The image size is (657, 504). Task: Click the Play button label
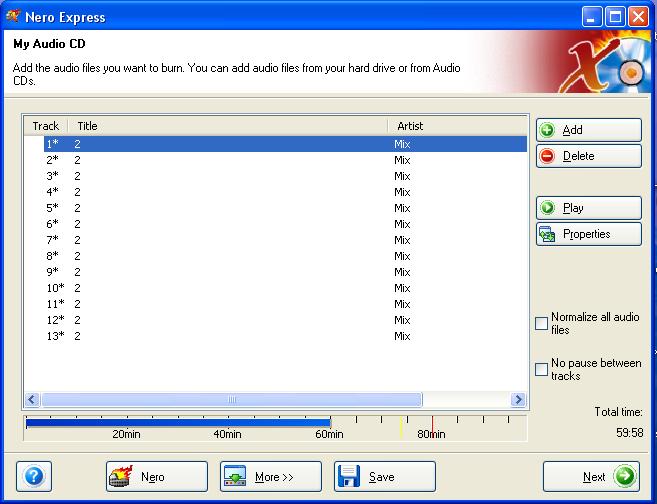click(x=573, y=208)
